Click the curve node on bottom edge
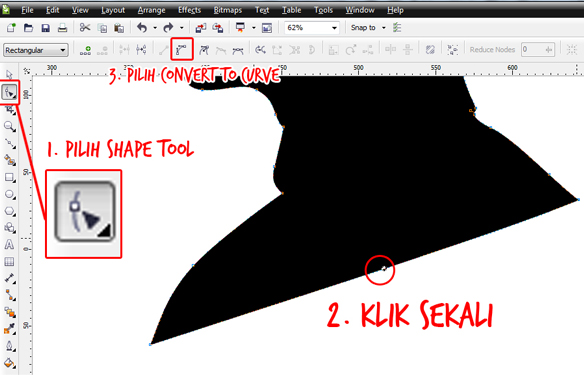The image size is (584, 375). point(384,268)
